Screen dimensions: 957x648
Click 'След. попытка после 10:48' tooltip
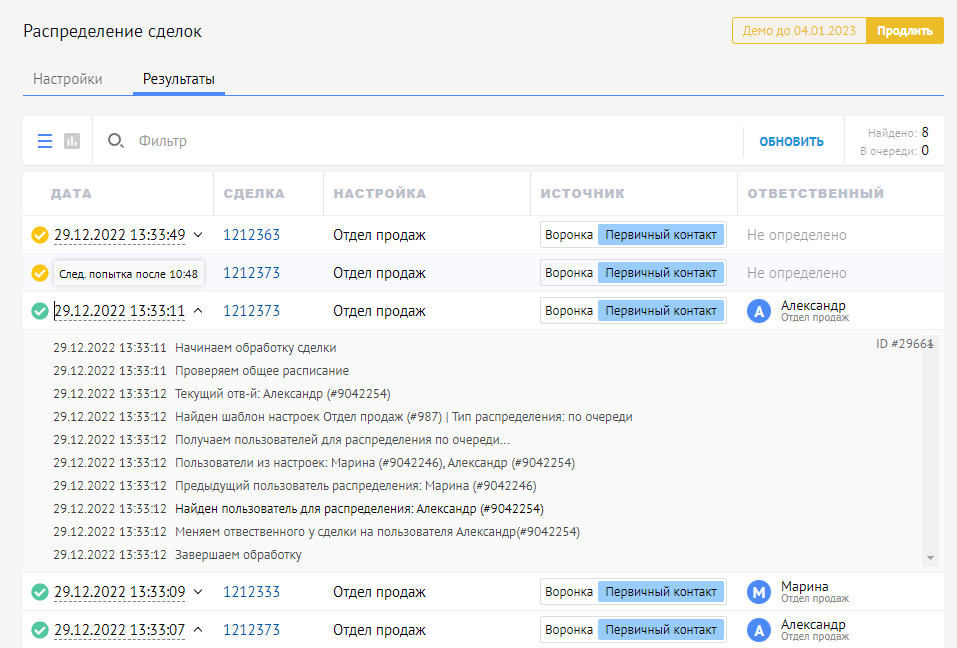[x=128, y=274]
